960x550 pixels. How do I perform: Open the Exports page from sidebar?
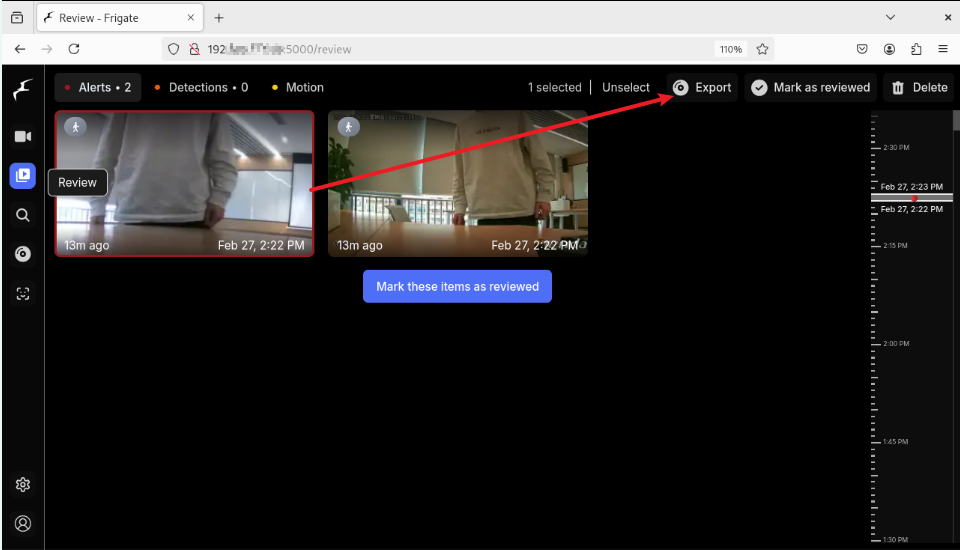point(22,254)
